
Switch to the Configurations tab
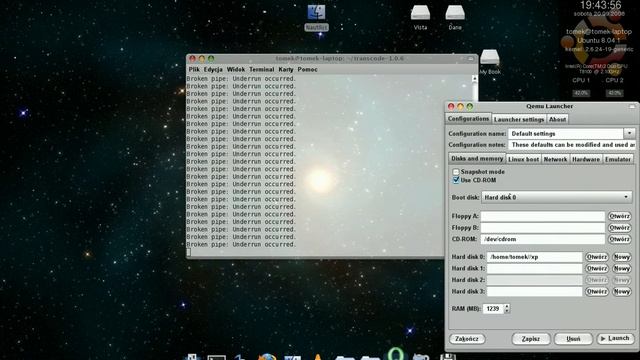pos(468,119)
